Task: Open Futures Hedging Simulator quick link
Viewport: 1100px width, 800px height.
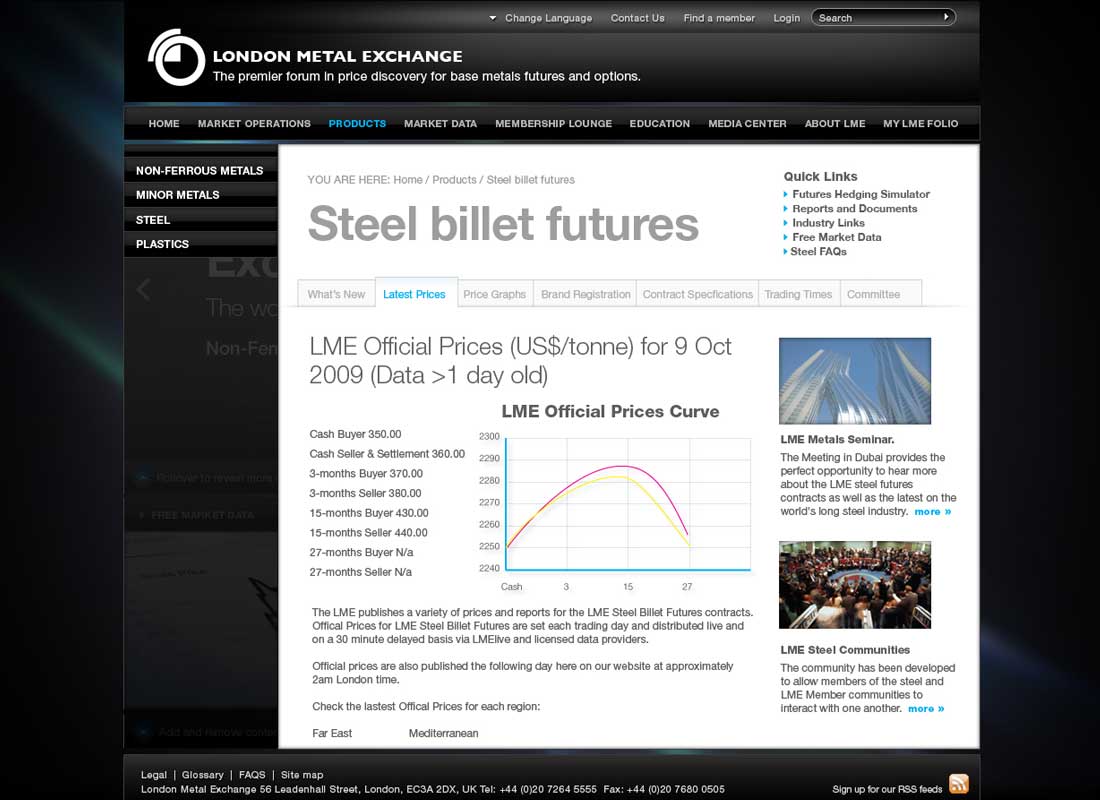Action: [x=861, y=194]
